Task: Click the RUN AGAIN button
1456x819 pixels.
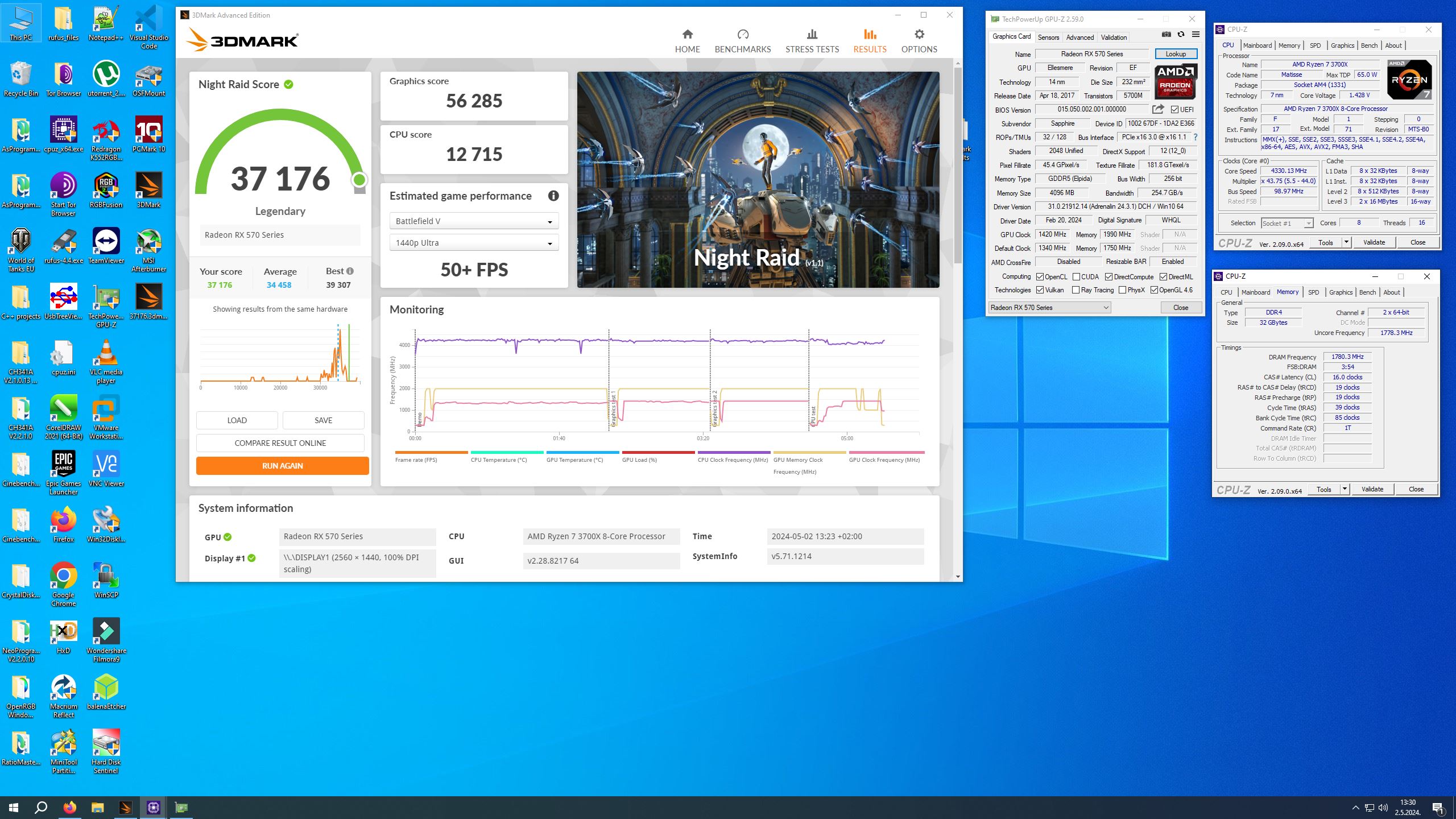Action: tap(282, 466)
